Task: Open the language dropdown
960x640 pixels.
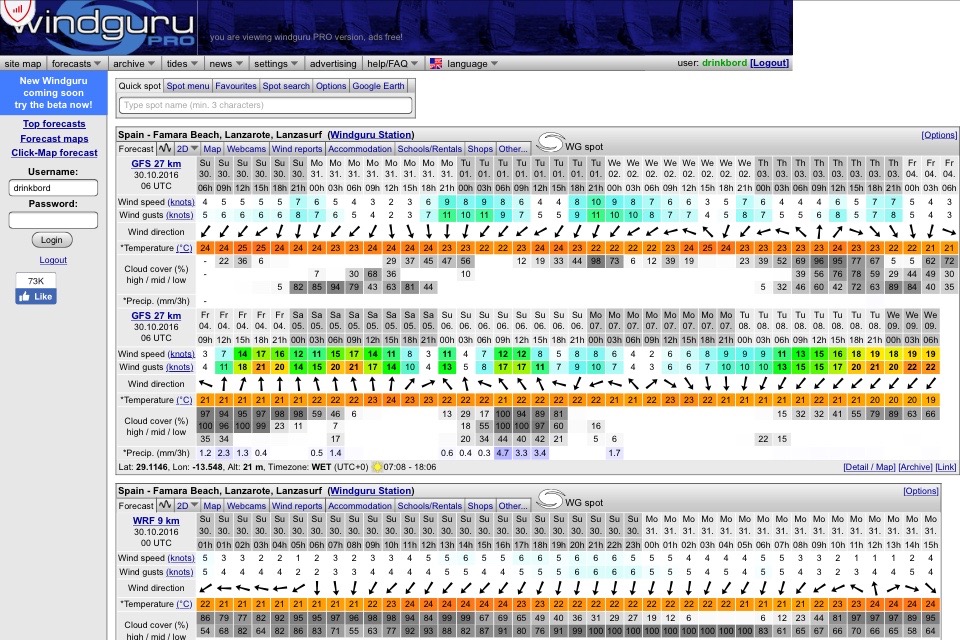Action: [x=472, y=64]
